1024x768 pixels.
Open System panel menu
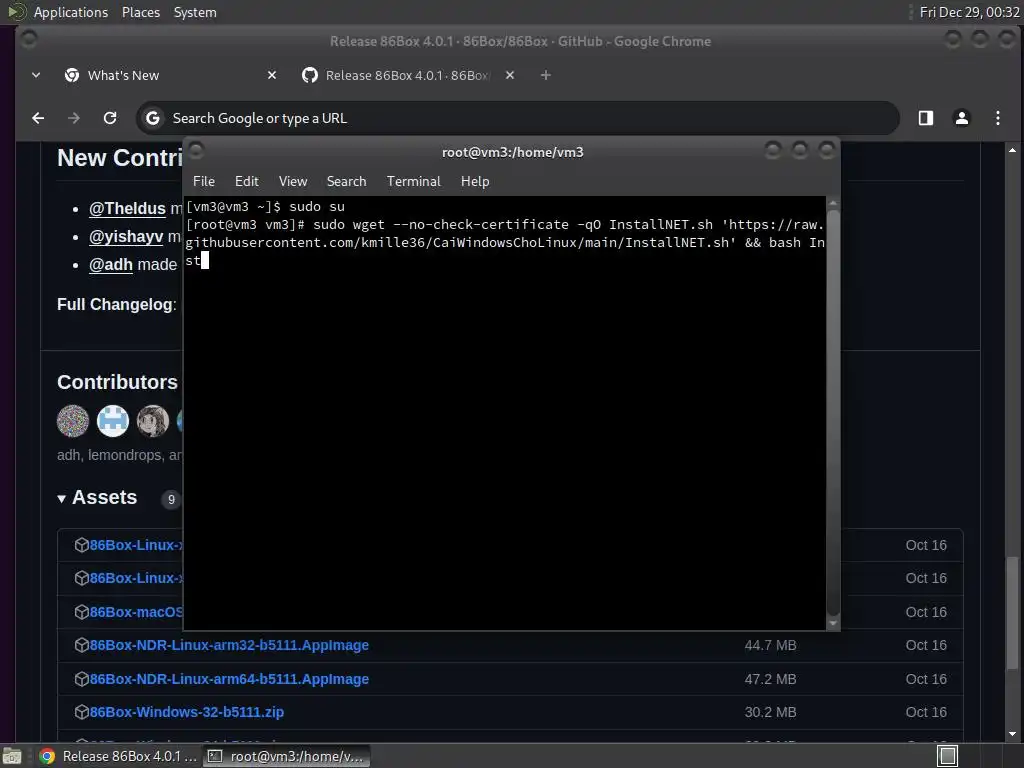(195, 12)
